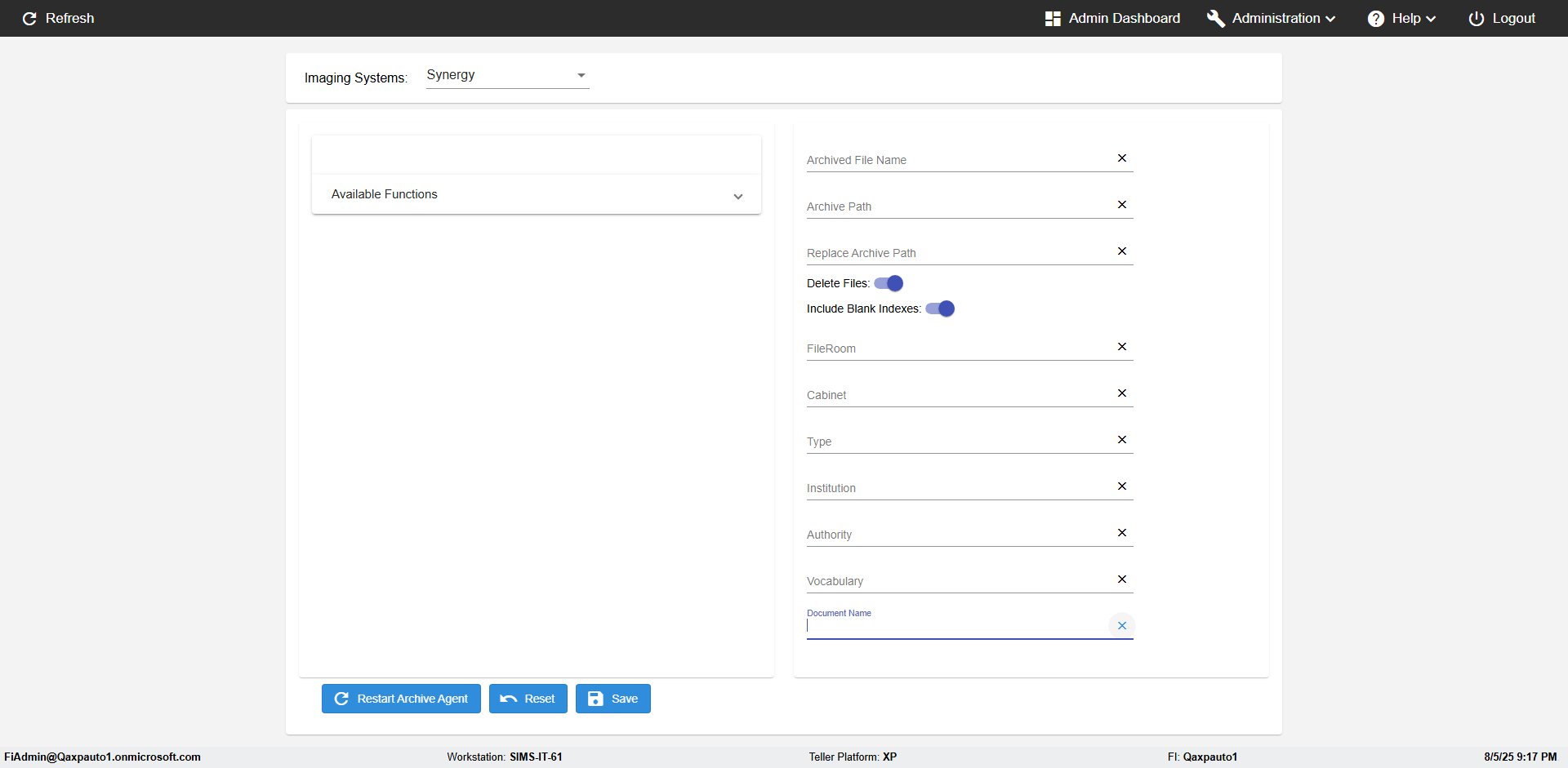Clear the Type field

[1122, 440]
